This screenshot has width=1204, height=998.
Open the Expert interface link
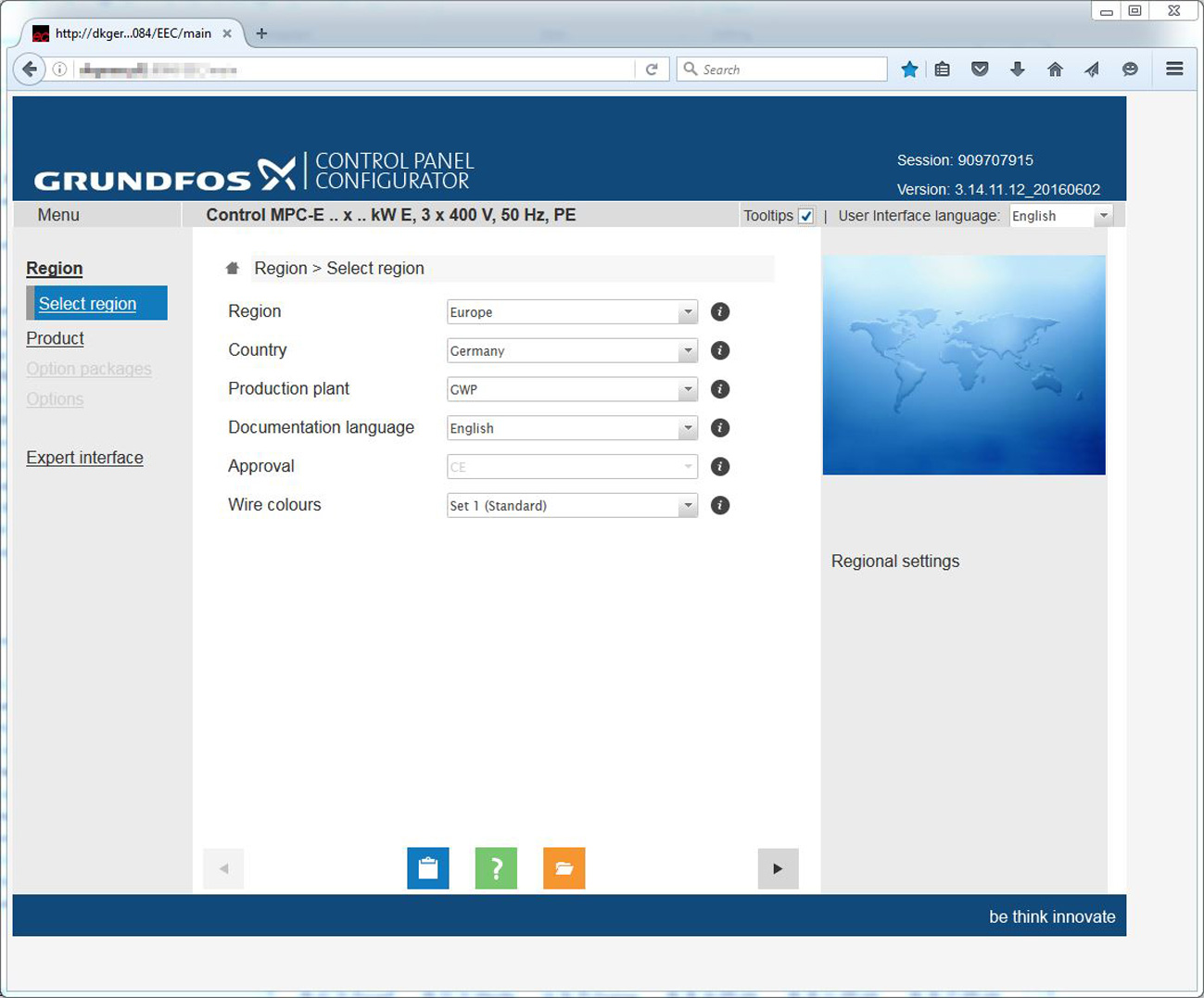[84, 458]
